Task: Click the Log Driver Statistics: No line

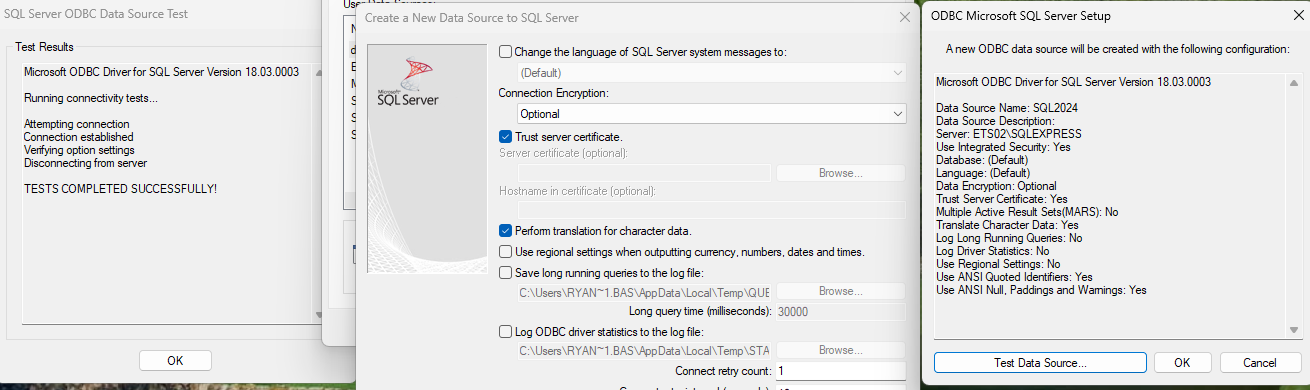Action: click(992, 251)
